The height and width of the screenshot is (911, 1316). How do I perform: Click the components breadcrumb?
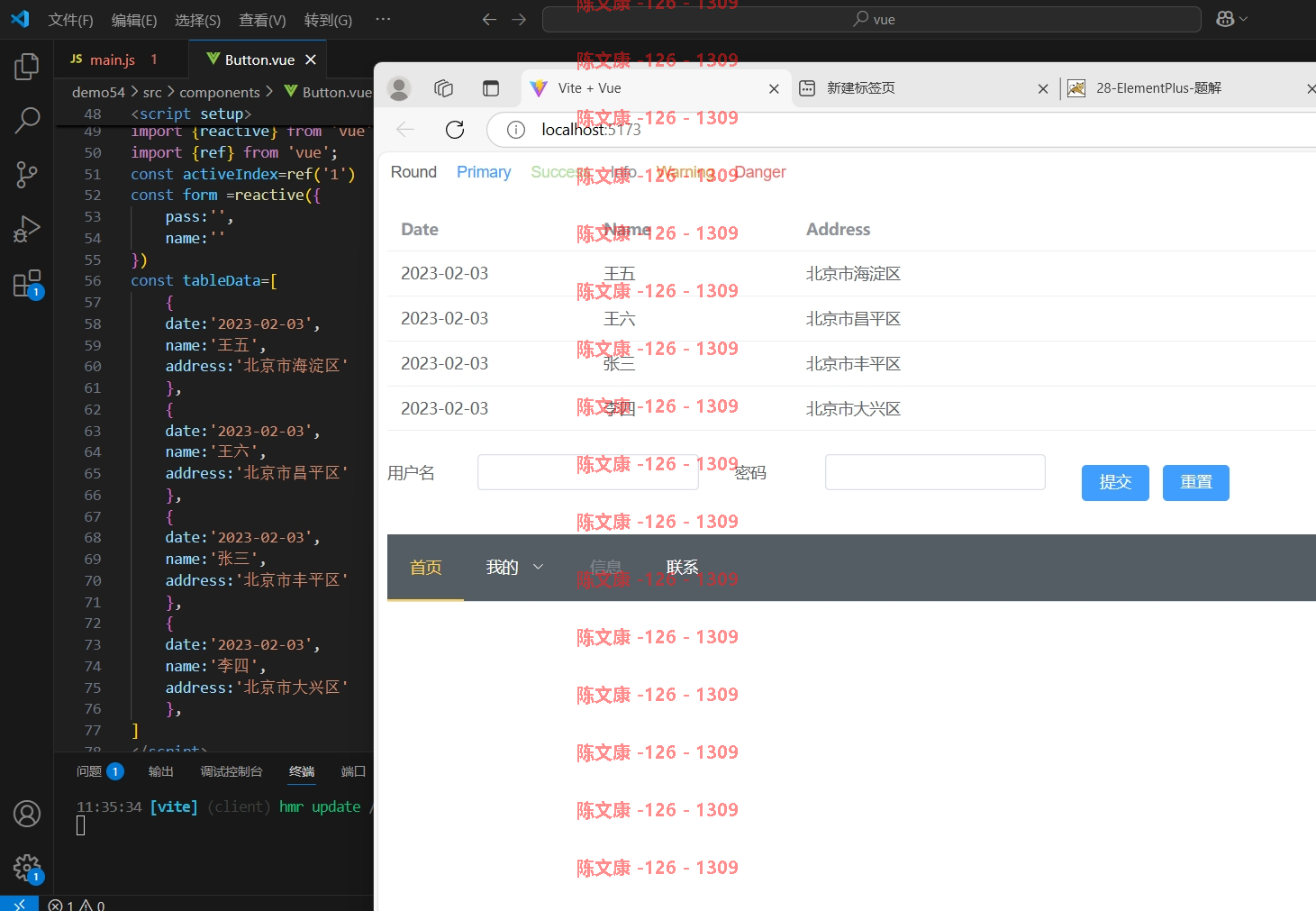(220, 92)
